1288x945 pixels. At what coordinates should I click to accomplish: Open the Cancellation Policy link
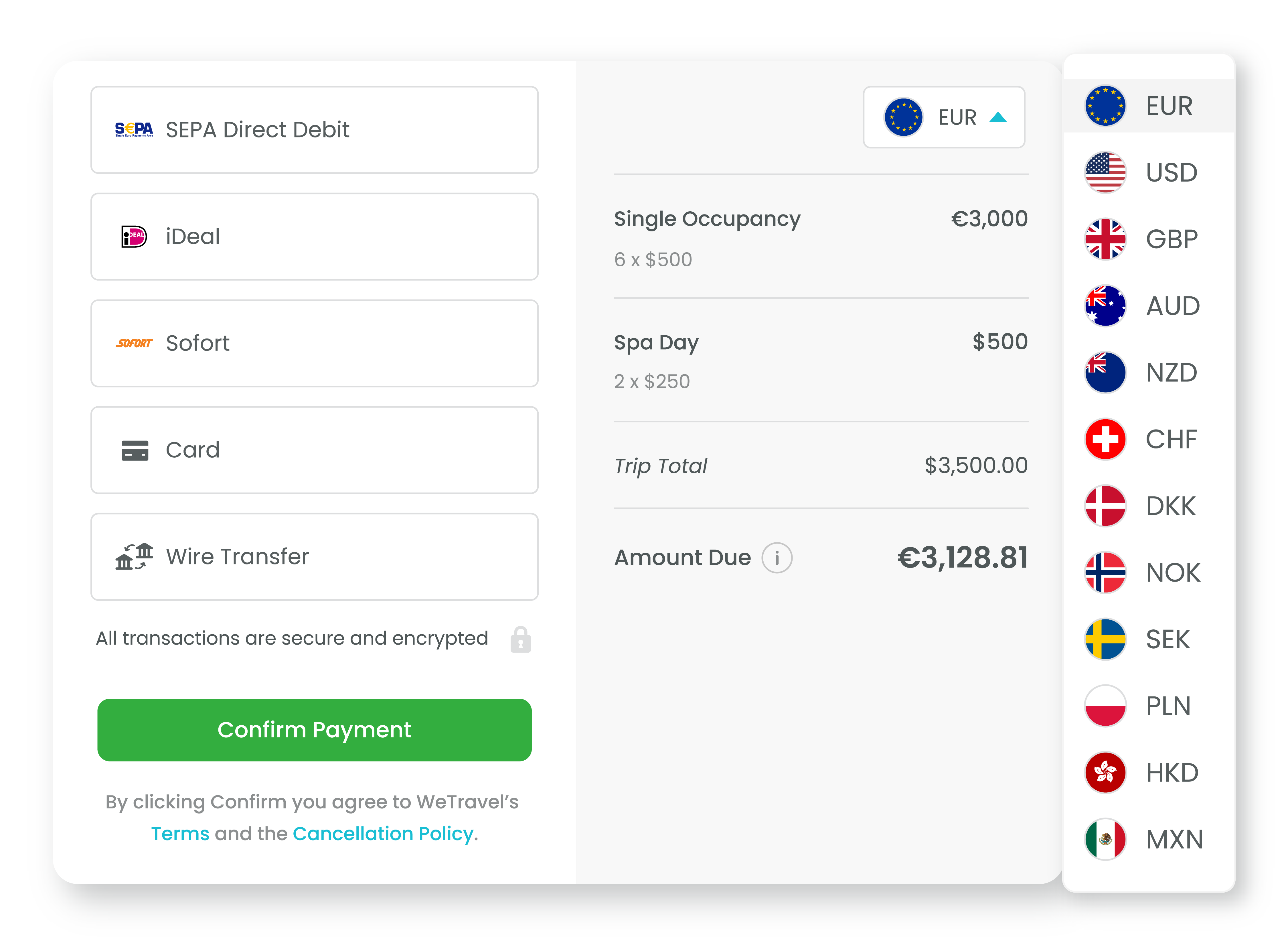tap(382, 833)
